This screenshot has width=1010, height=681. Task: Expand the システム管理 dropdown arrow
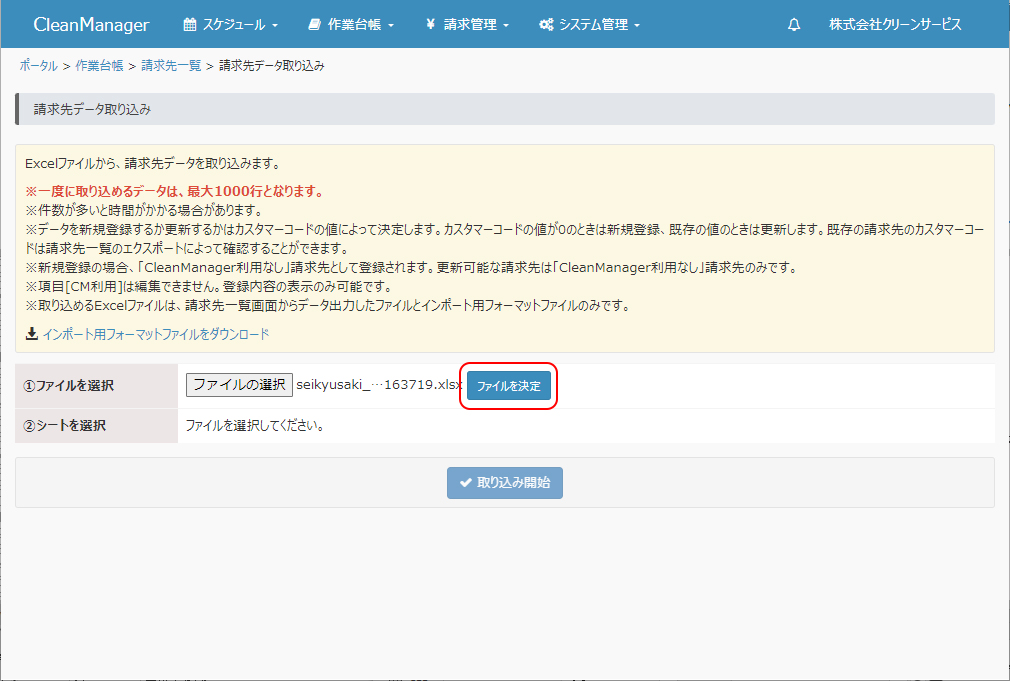(x=636, y=25)
